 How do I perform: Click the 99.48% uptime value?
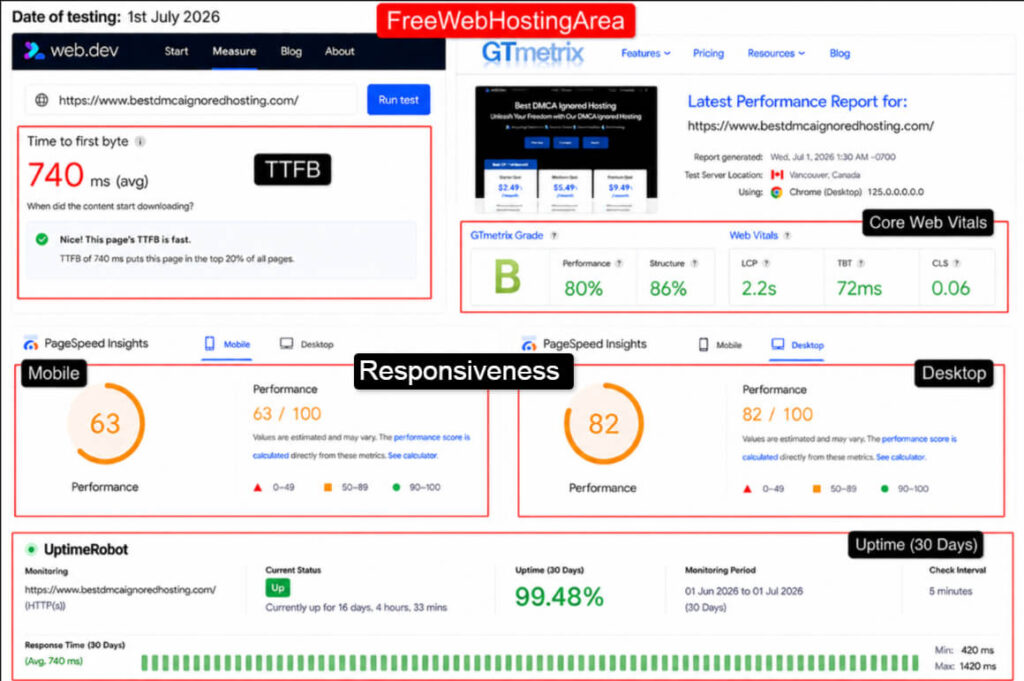(559, 596)
